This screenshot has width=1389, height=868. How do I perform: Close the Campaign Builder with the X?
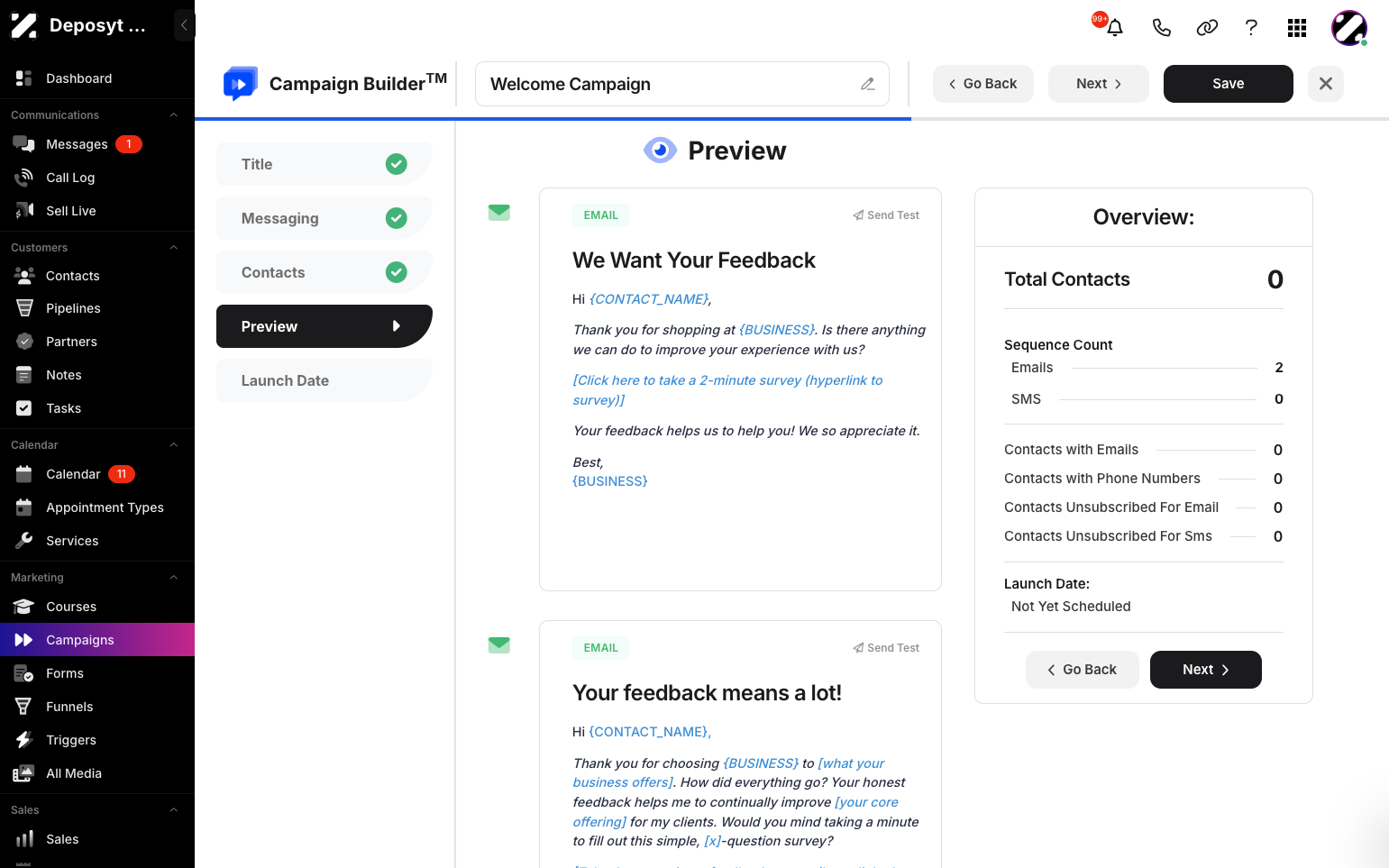(x=1326, y=84)
